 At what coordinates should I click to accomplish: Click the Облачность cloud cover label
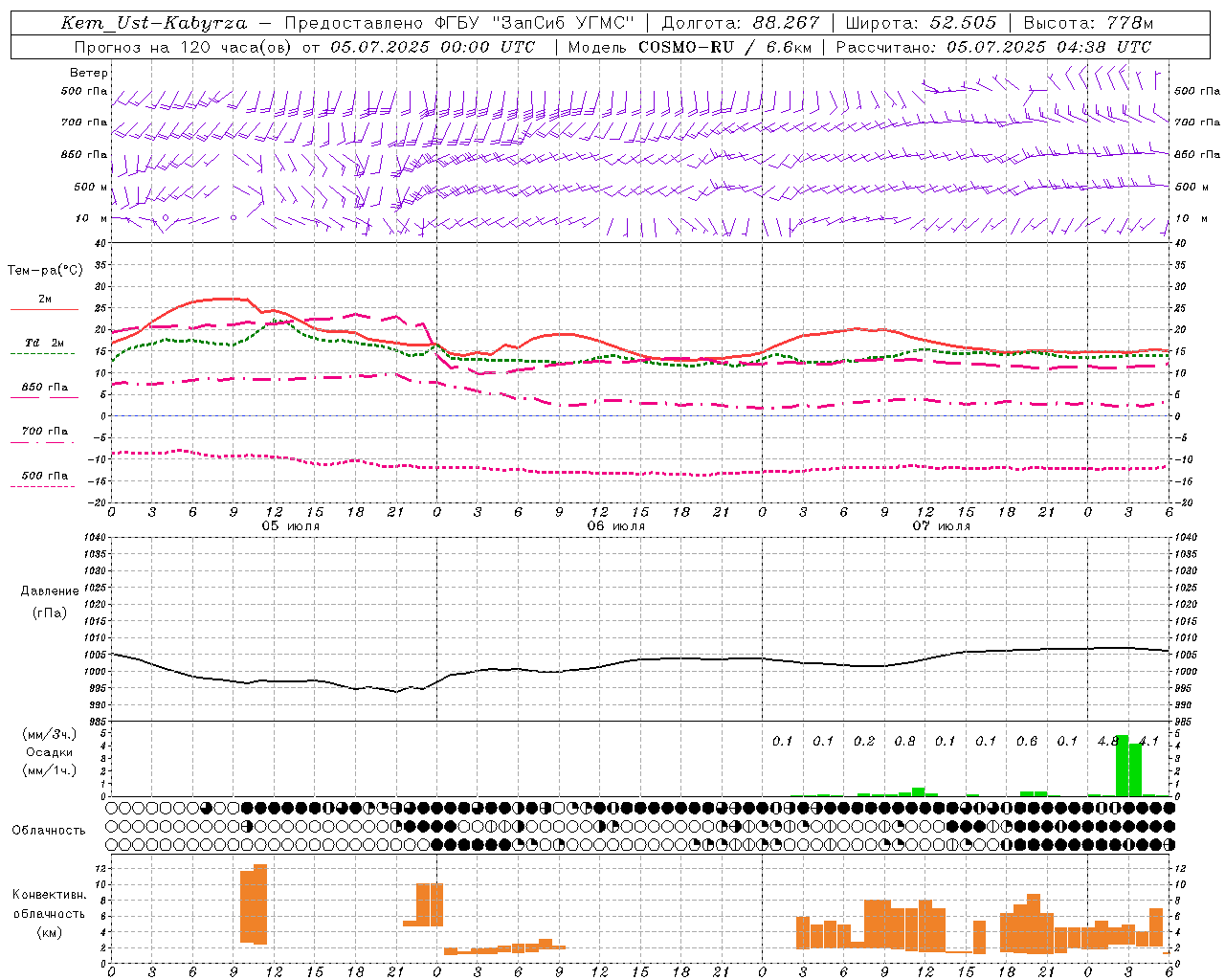coord(49,831)
